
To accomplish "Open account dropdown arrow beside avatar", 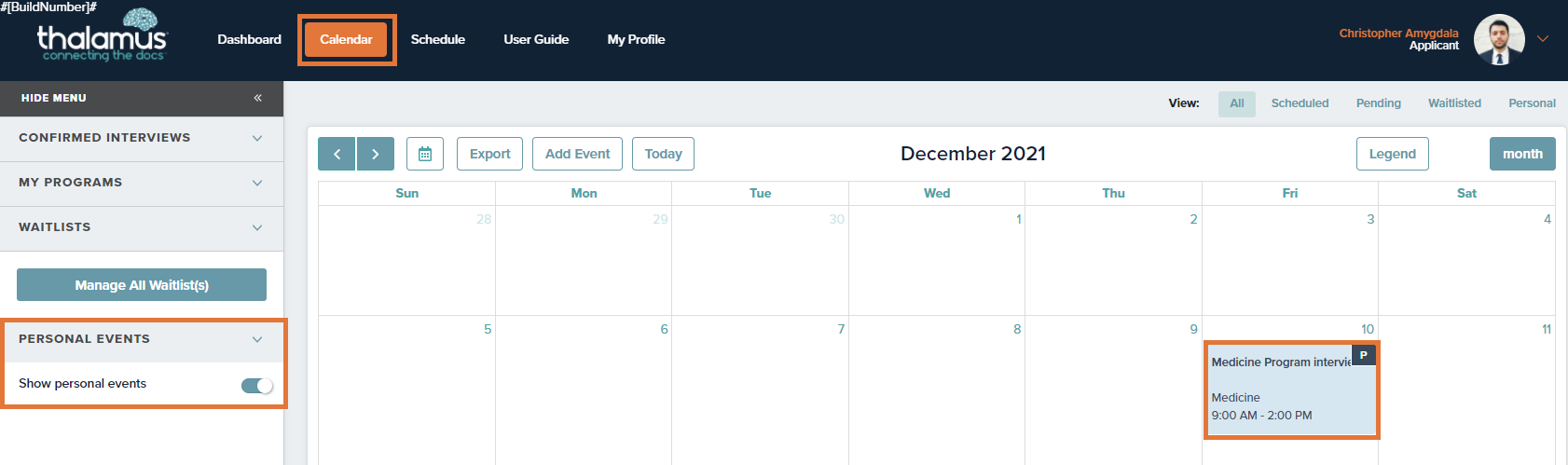I will [x=1543, y=39].
